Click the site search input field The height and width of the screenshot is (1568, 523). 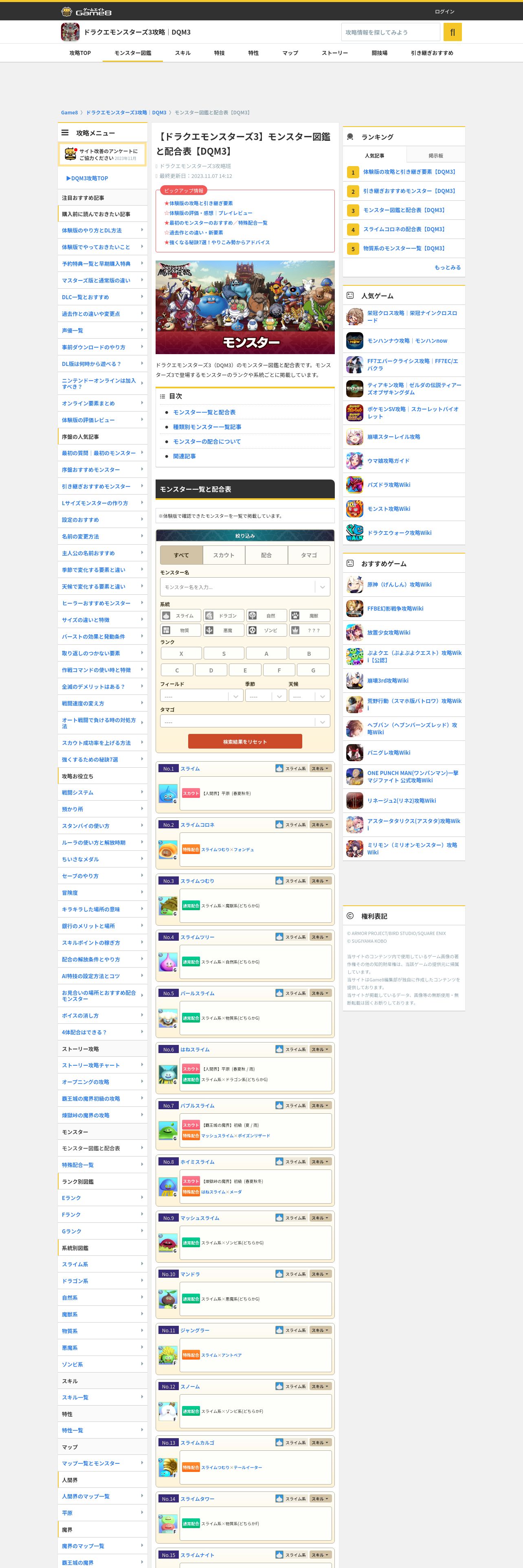pyautogui.click(x=391, y=32)
